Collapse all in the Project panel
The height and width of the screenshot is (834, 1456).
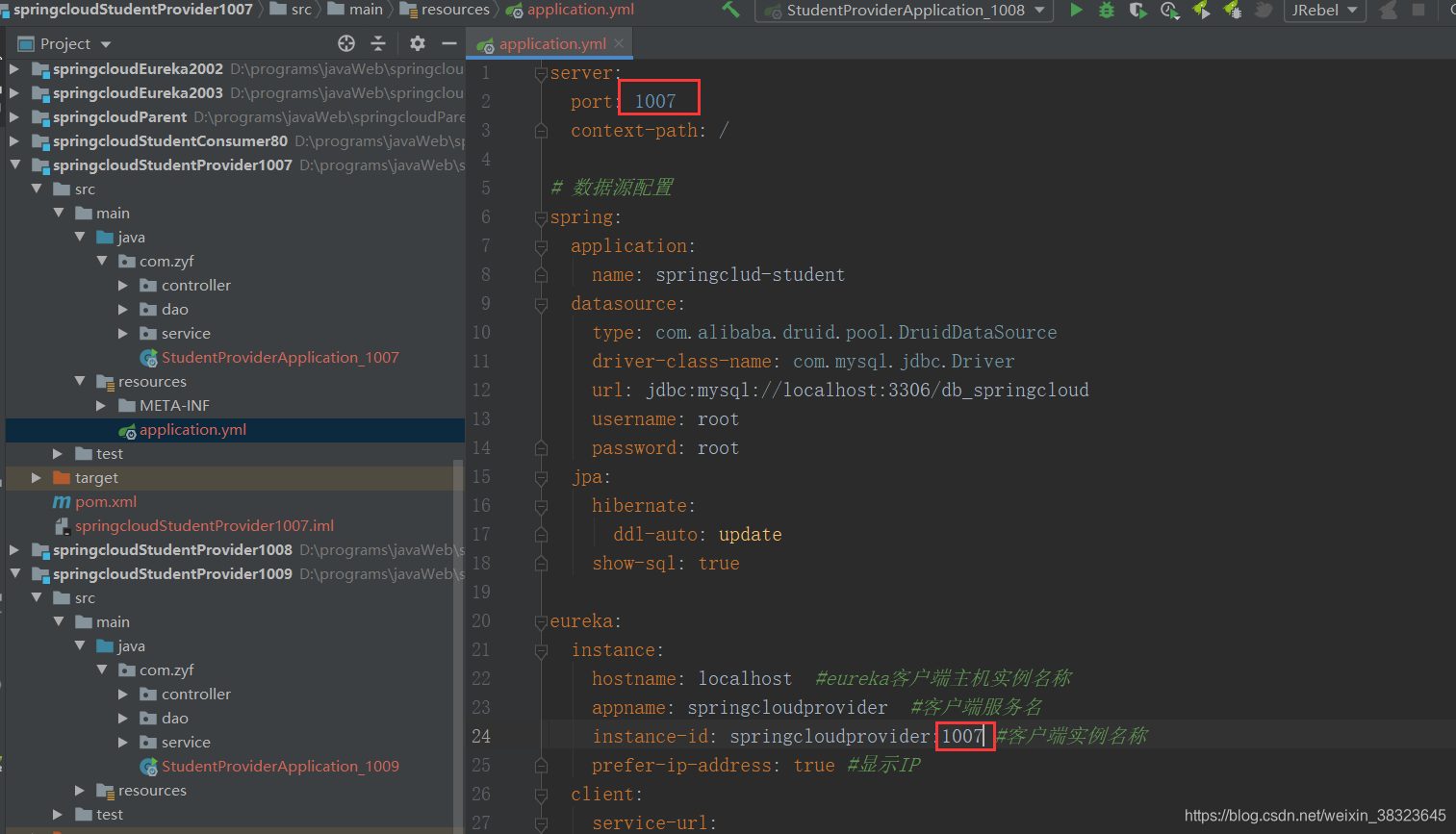[x=378, y=43]
